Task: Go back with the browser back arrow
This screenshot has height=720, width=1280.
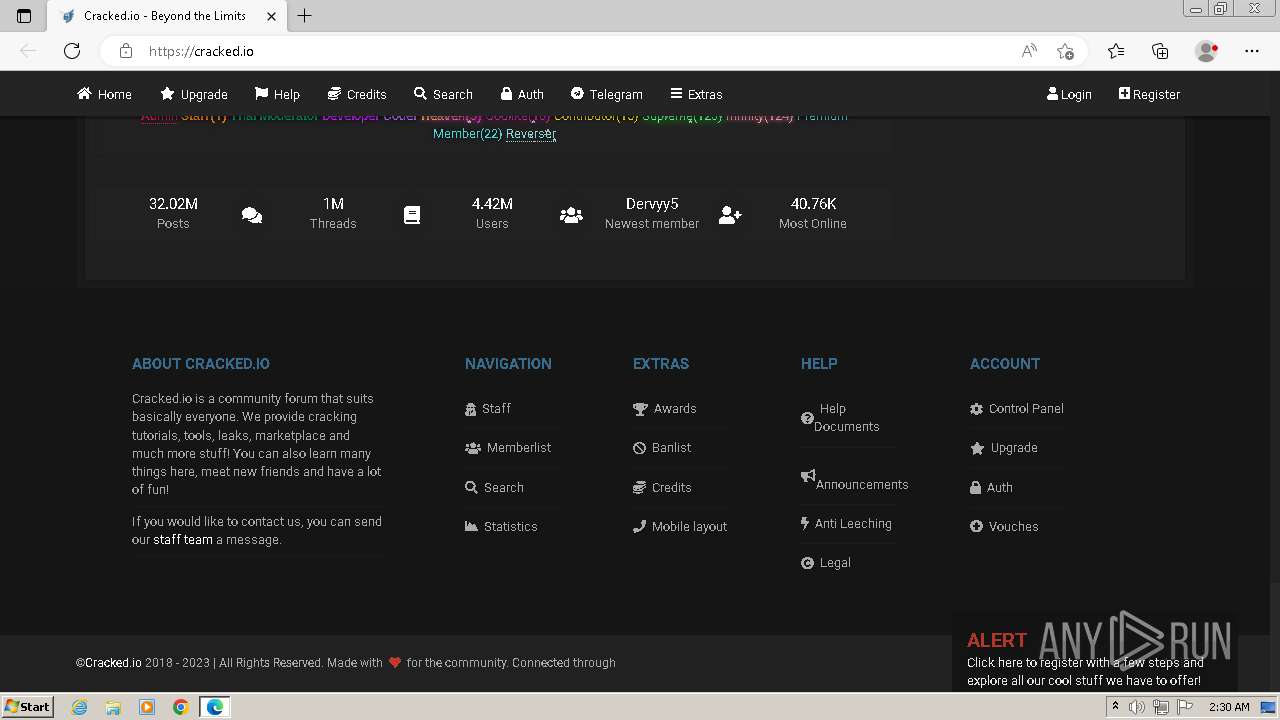Action: [x=28, y=51]
